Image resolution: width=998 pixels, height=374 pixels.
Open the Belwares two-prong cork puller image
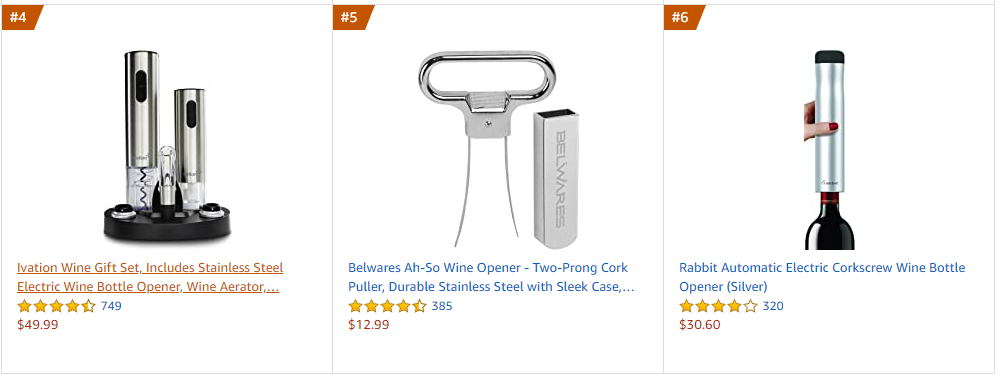[499, 149]
